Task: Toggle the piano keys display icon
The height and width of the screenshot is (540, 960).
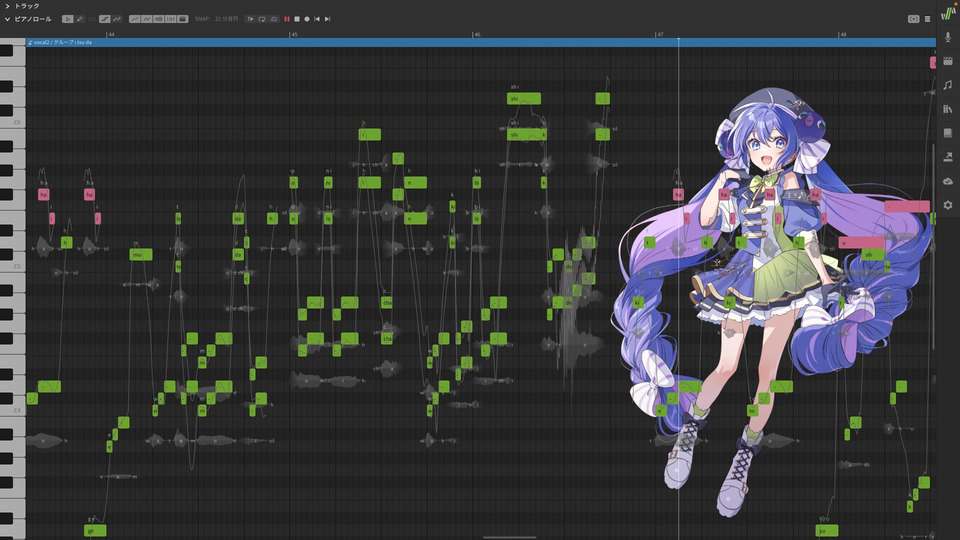Action: coord(182,19)
